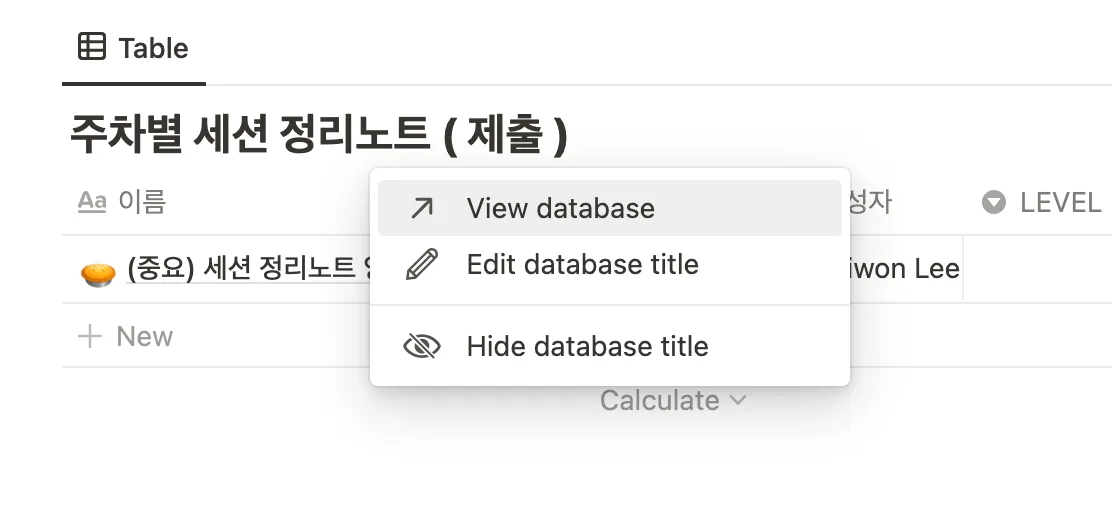Choose Edit database title menu entry
This screenshot has width=1112, height=508.
(582, 265)
